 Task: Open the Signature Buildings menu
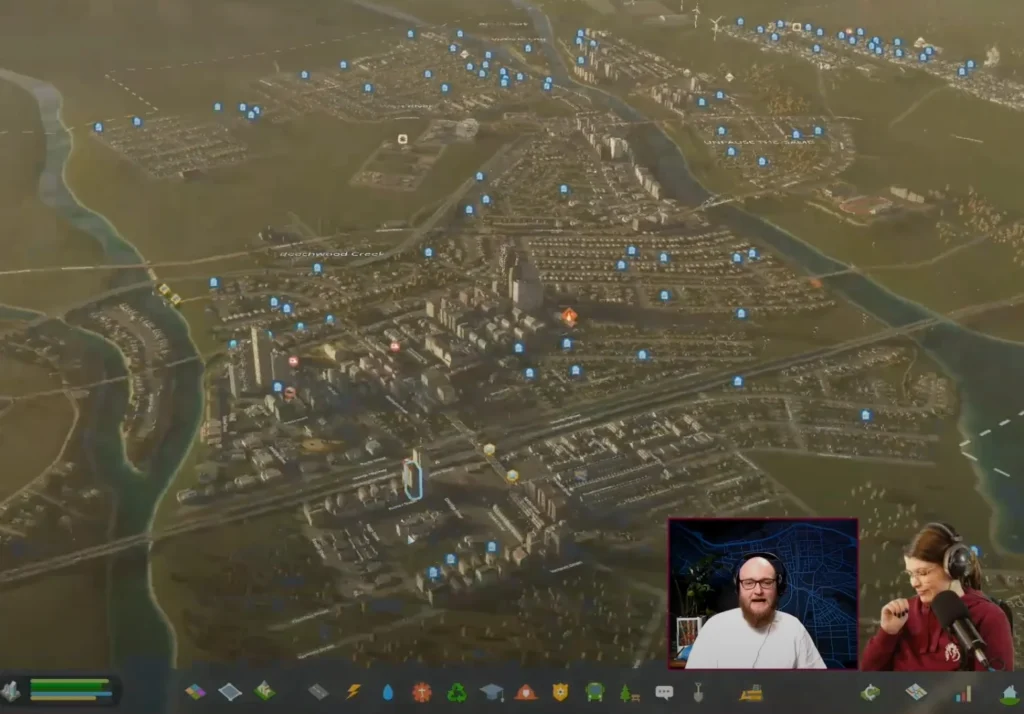point(264,691)
